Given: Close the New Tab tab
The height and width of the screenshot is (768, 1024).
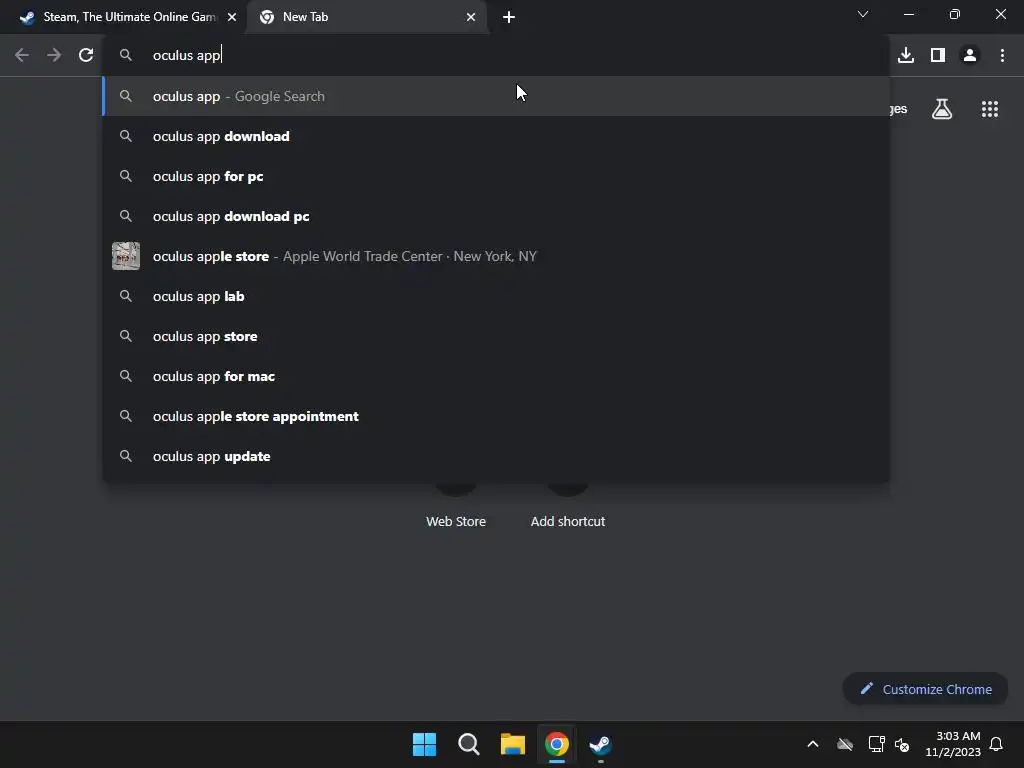Looking at the screenshot, I should pos(471,17).
